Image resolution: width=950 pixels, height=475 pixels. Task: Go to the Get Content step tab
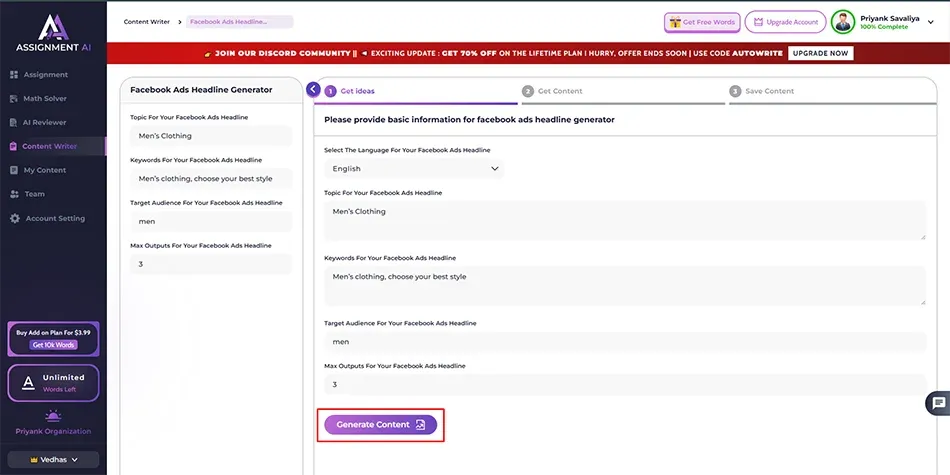[x=559, y=91]
